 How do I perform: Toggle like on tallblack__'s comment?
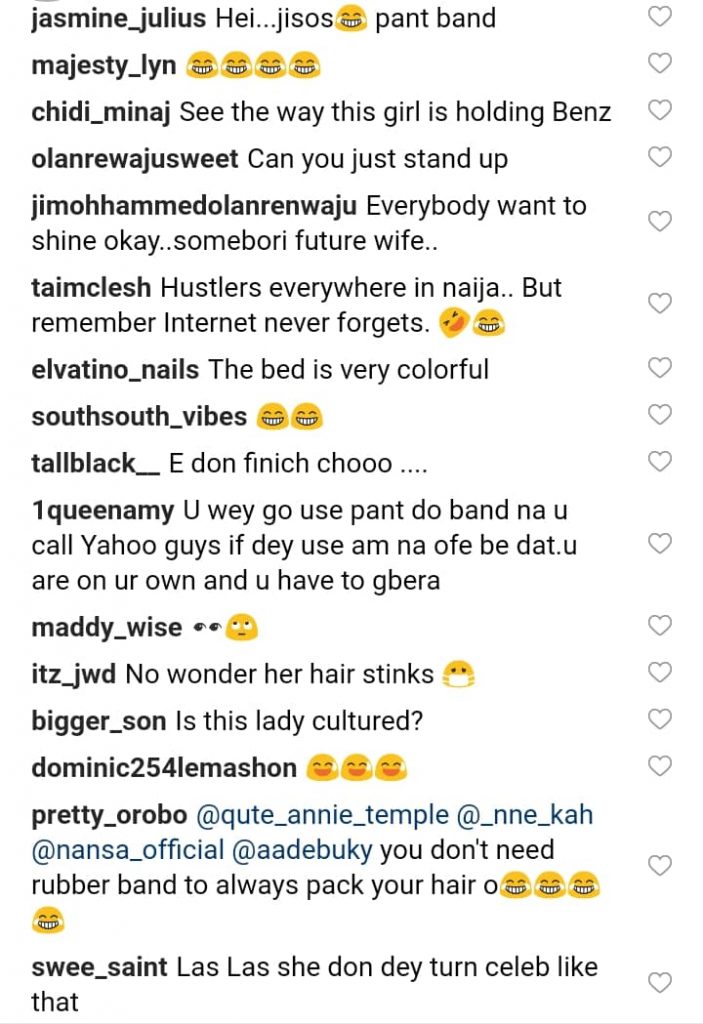click(659, 461)
